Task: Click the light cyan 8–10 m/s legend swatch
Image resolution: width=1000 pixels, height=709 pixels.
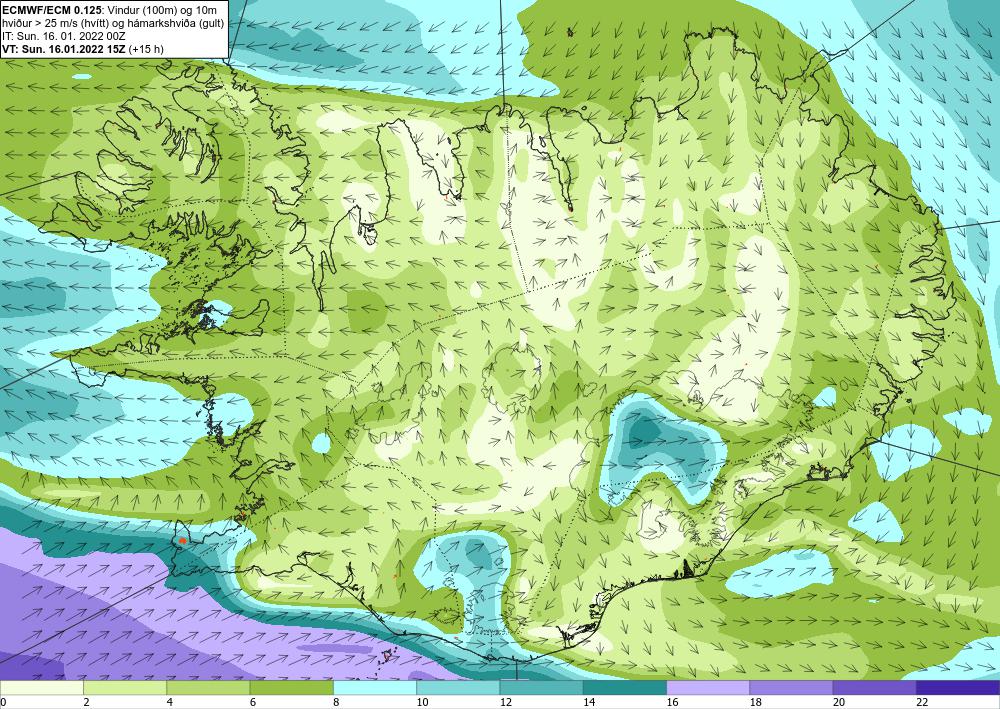Action: (x=375, y=688)
